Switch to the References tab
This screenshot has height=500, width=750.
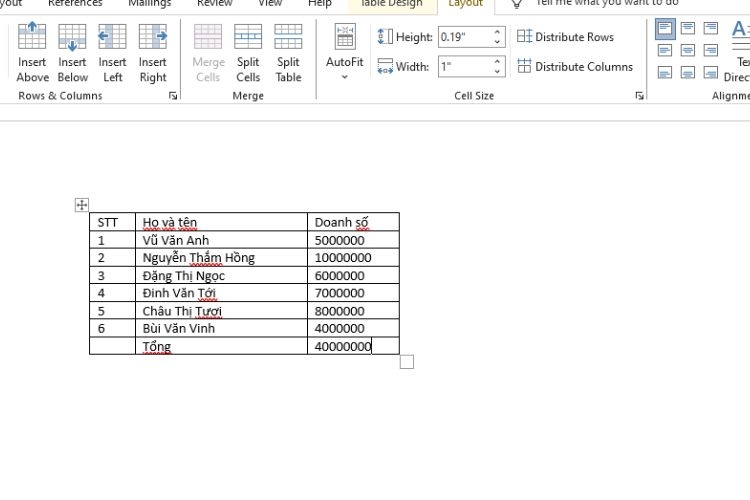(x=75, y=3)
